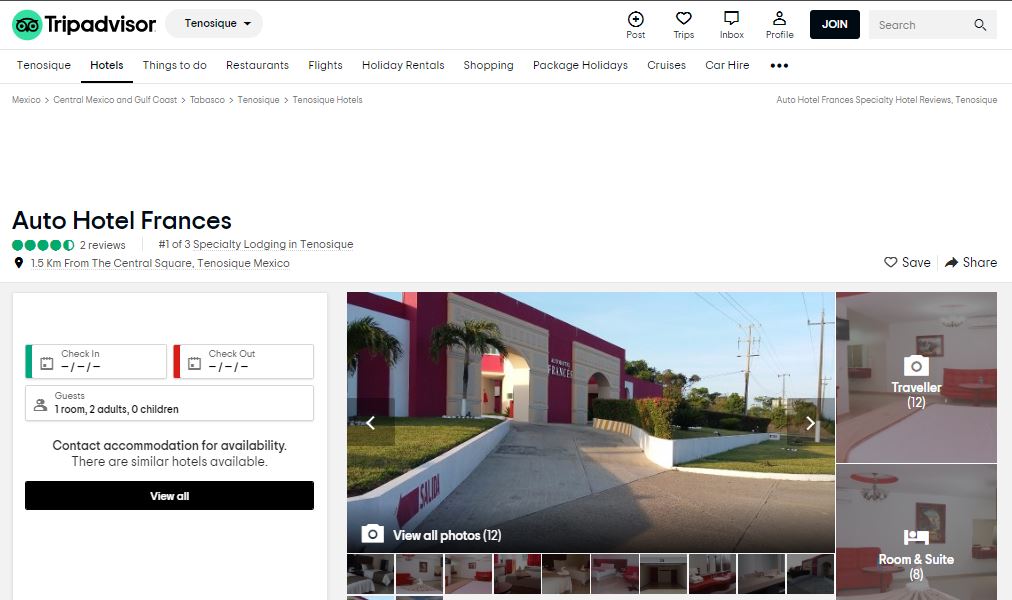
Task: Open the Cruises tab
Action: point(667,65)
